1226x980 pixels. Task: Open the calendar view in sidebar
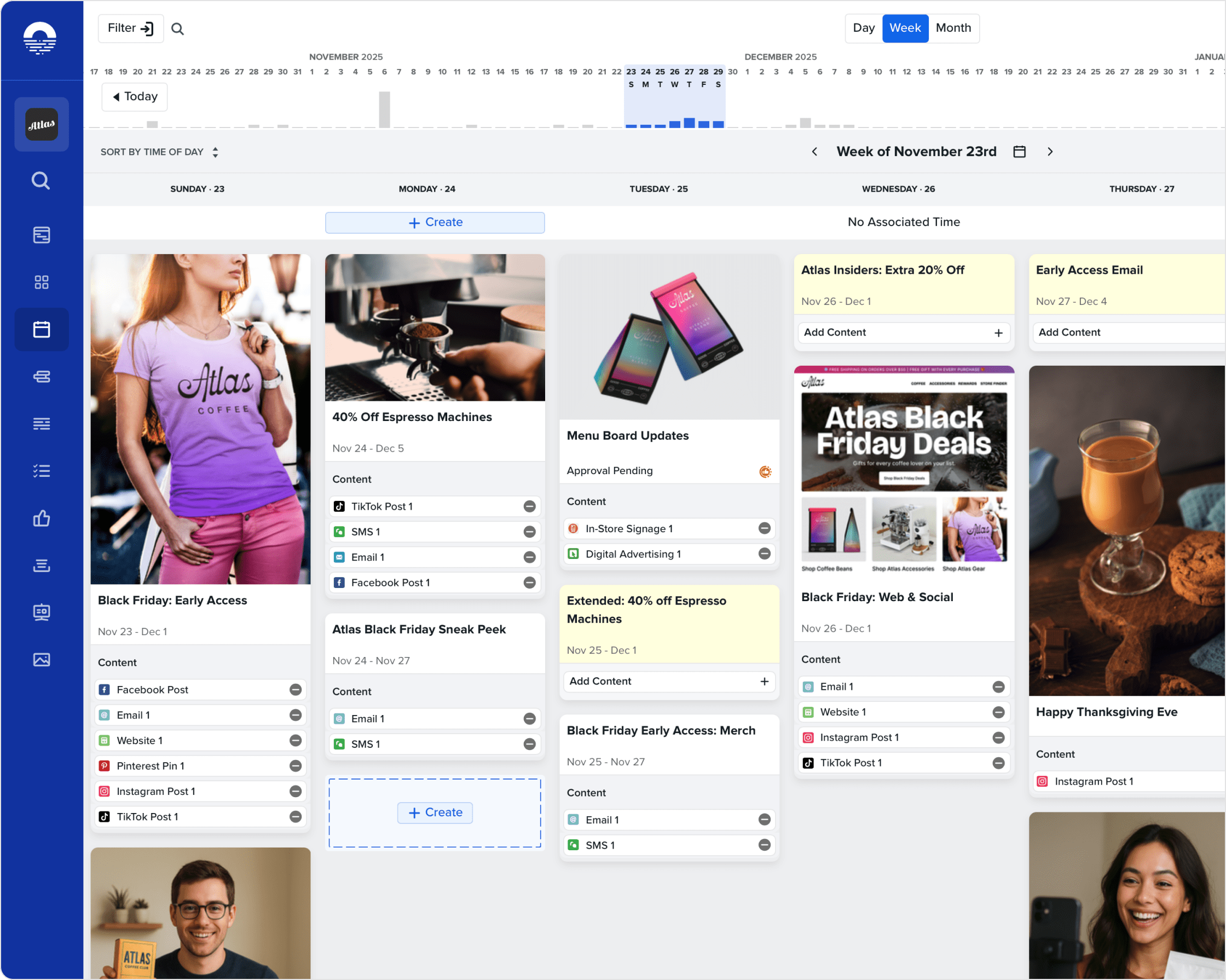(x=42, y=330)
